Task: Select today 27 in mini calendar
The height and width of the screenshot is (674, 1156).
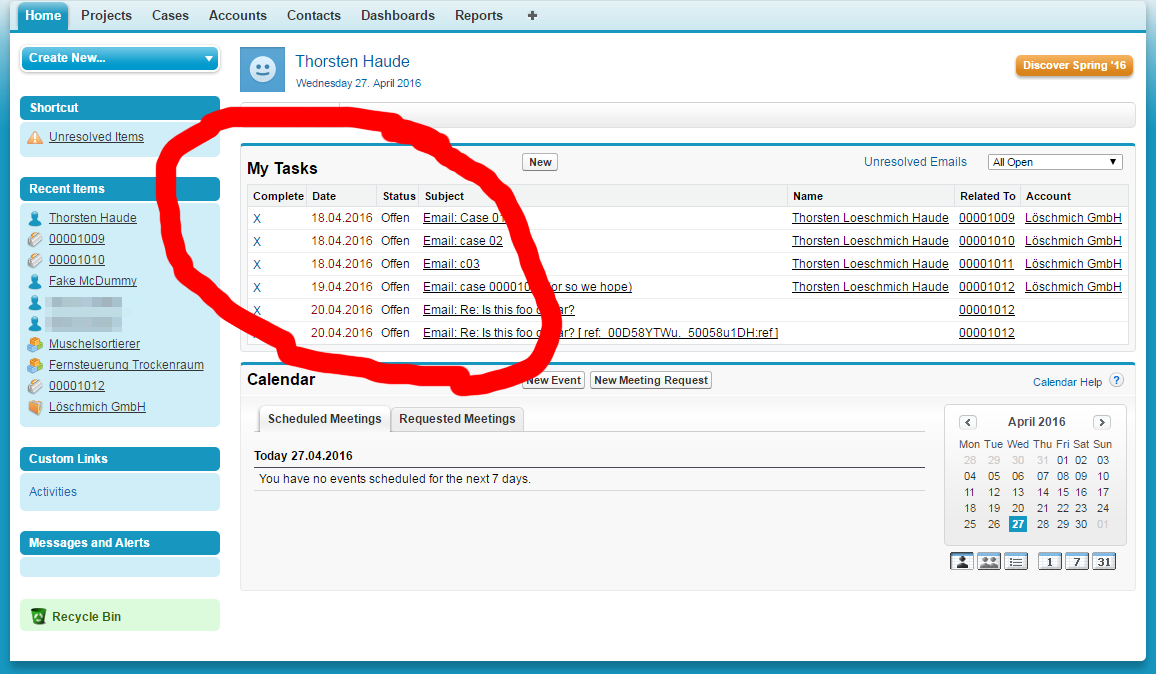Action: pos(1017,524)
